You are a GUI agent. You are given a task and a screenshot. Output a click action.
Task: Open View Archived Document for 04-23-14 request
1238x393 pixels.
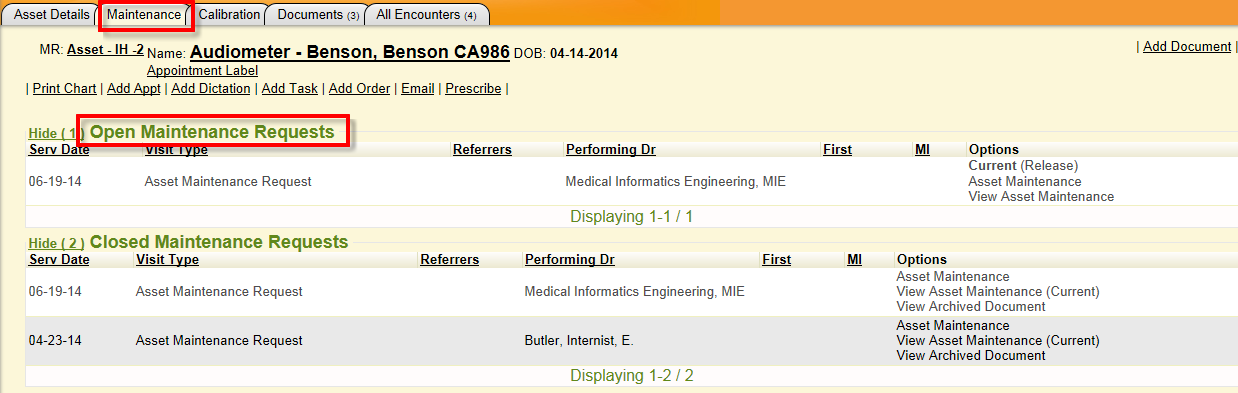[x=971, y=356]
